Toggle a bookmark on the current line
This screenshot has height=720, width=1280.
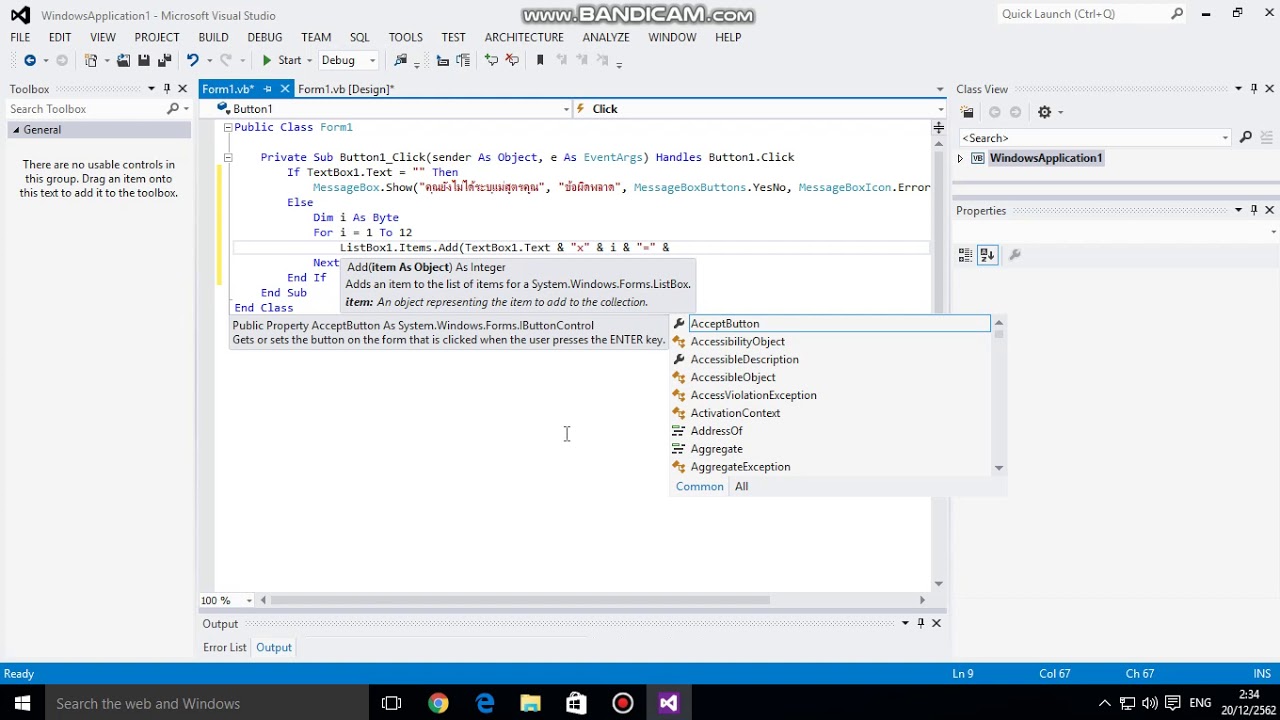[x=540, y=61]
